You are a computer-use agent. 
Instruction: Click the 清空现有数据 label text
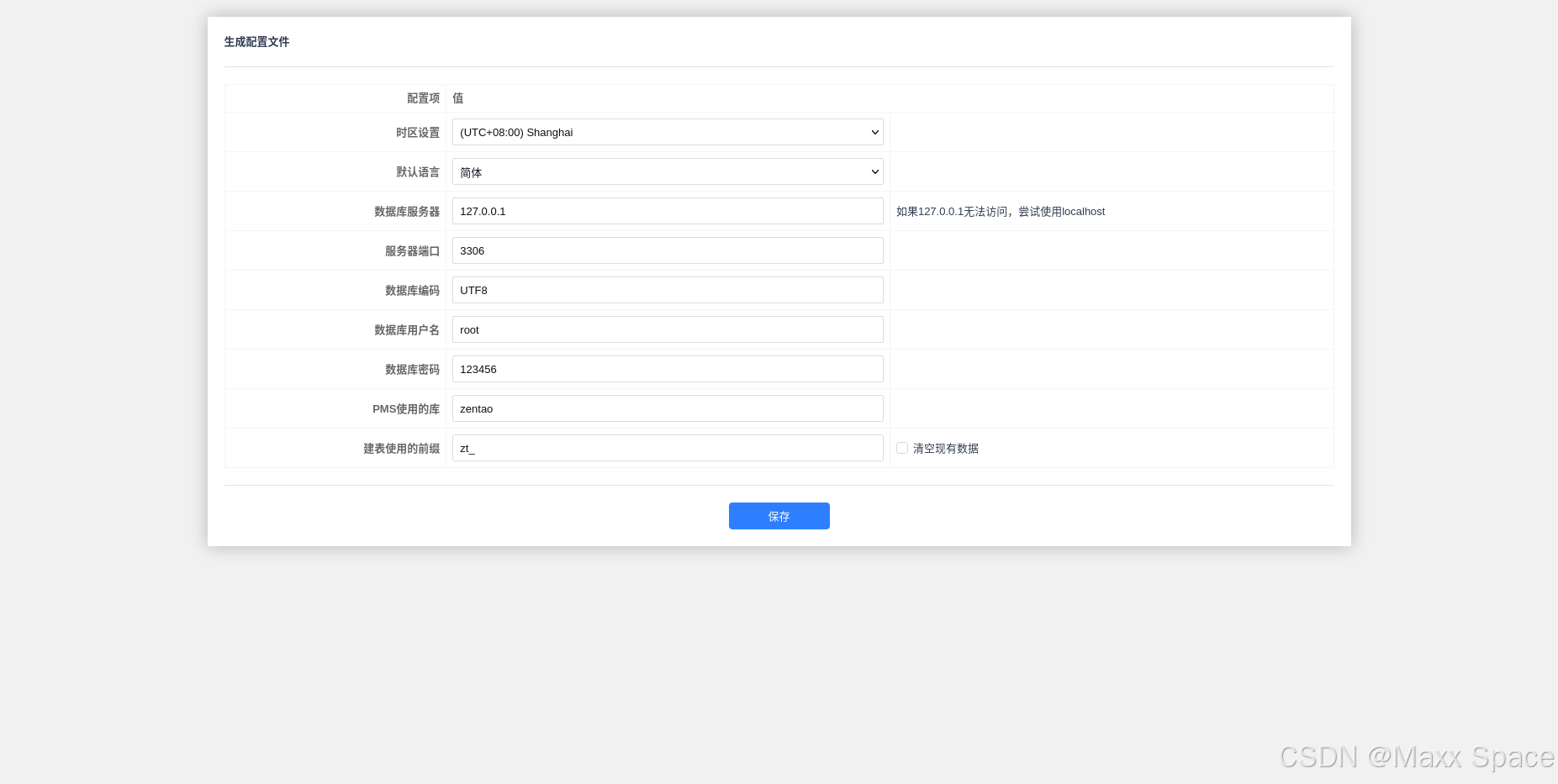[946, 449]
